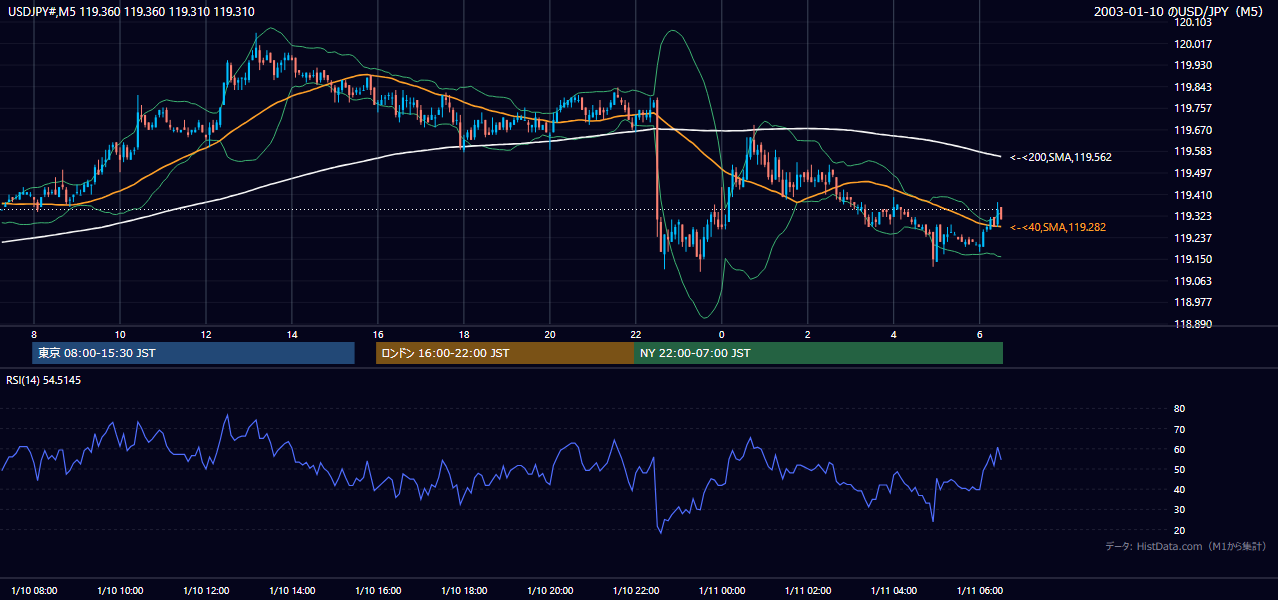Click RSI scale label 30
Screen dimensions: 1278x600
coord(1179,510)
